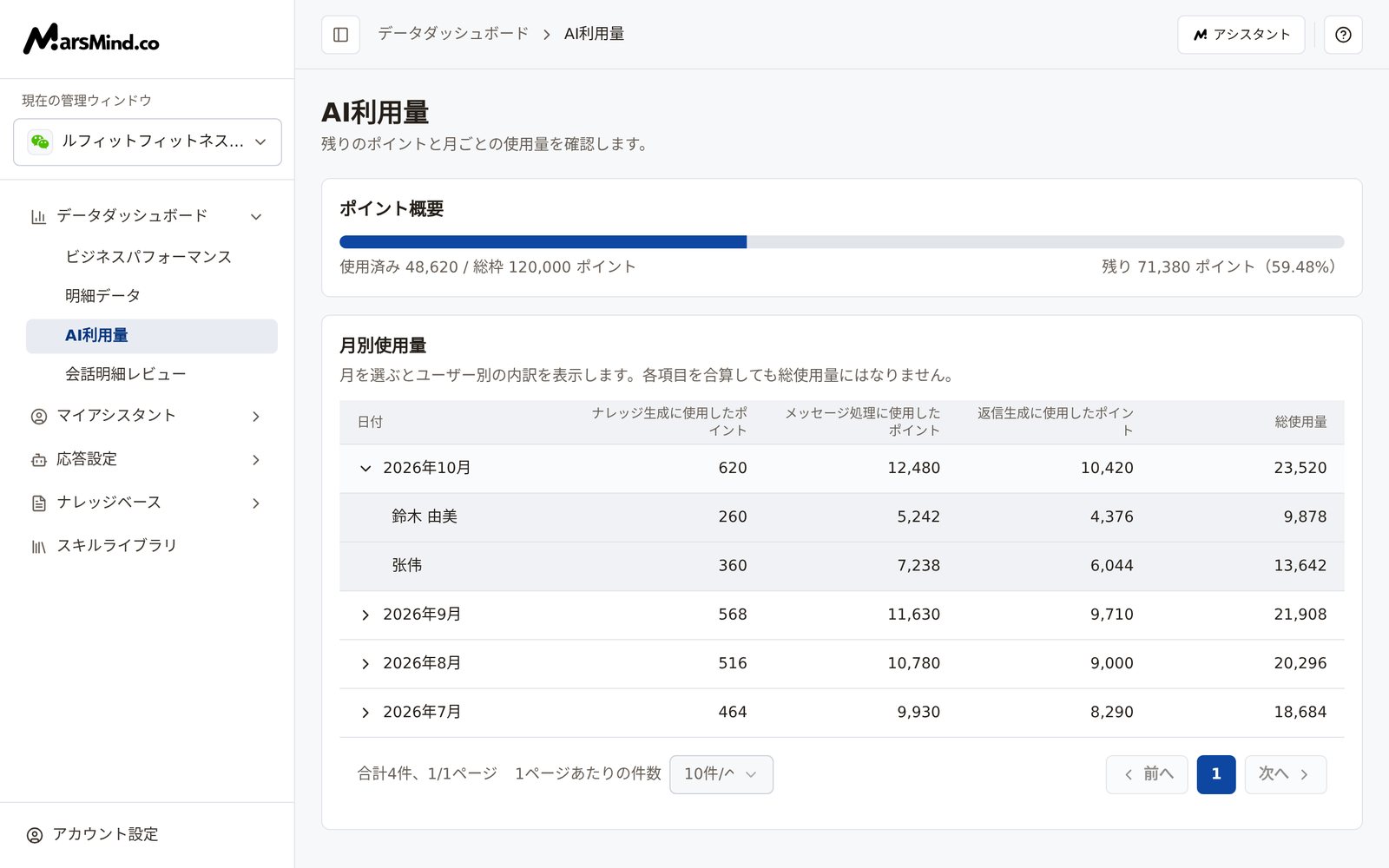Click the library icon beside スキルライブラリ
This screenshot has height=868, width=1389.
click(38, 547)
